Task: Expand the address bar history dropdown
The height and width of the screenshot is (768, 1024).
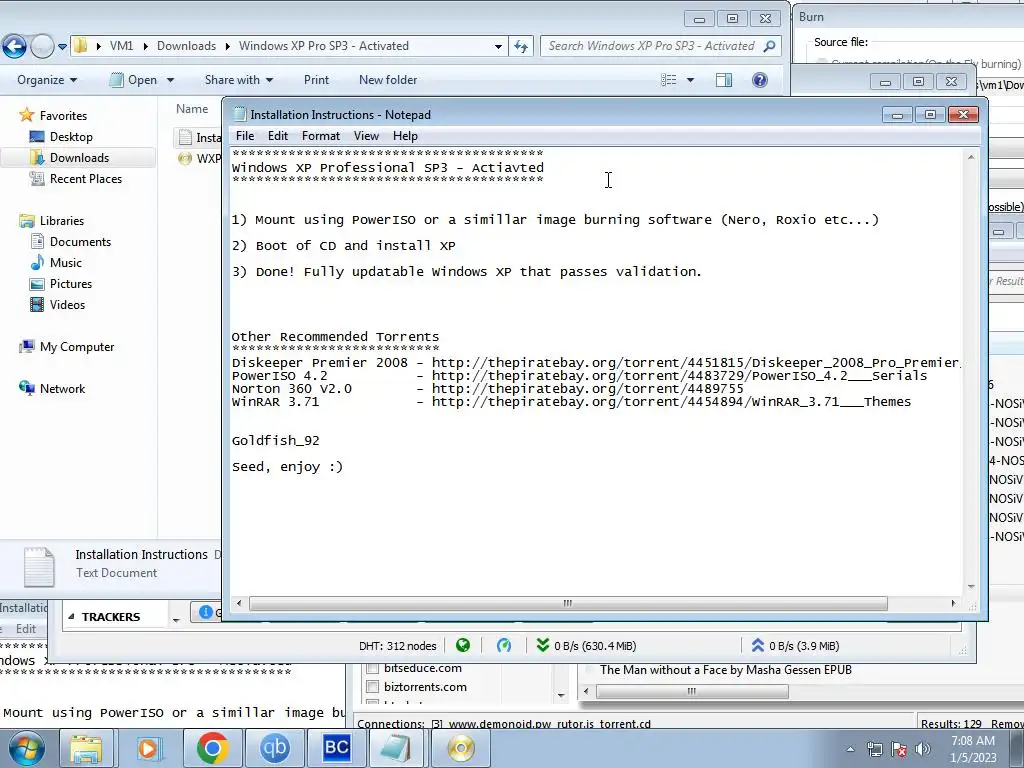Action: click(498, 46)
